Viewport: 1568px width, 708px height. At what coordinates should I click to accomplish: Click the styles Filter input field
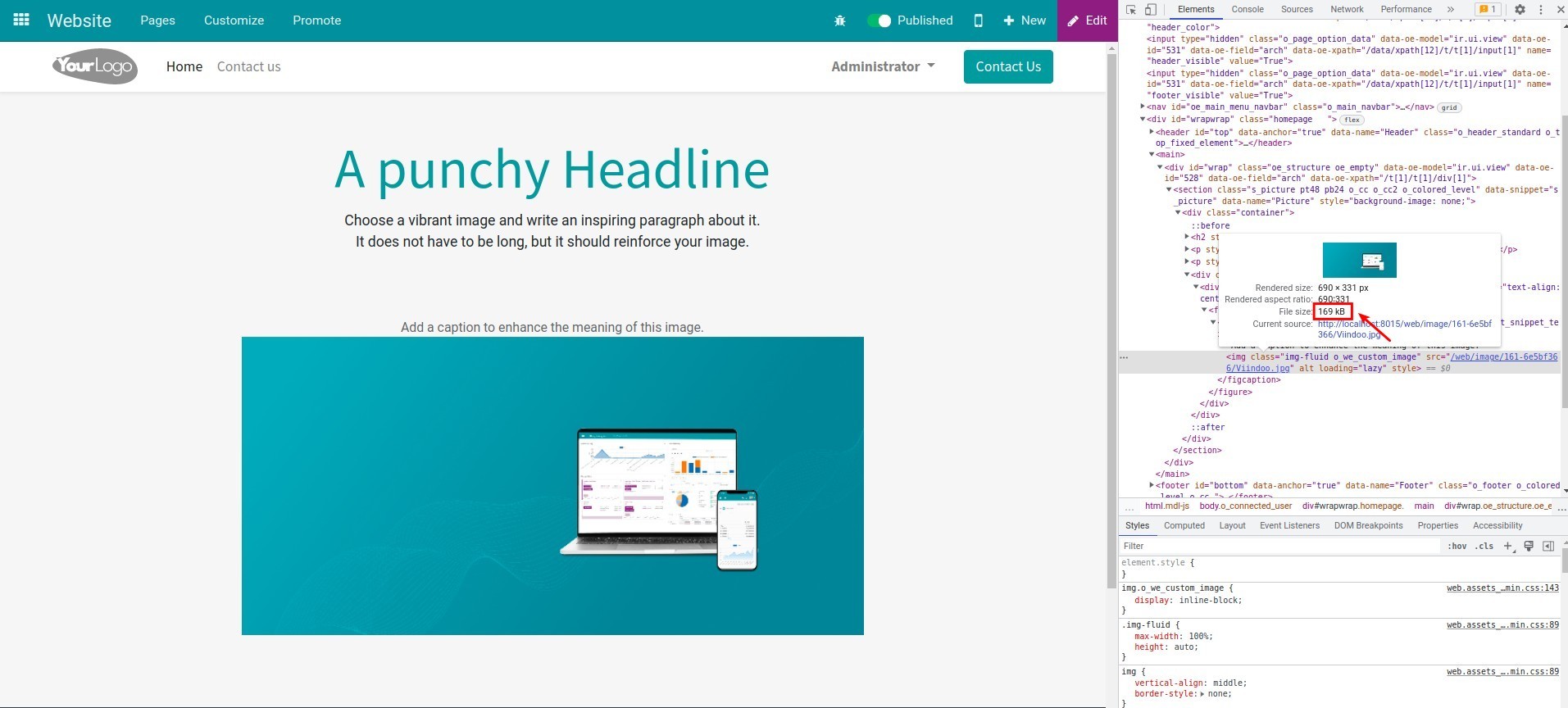point(1279,546)
